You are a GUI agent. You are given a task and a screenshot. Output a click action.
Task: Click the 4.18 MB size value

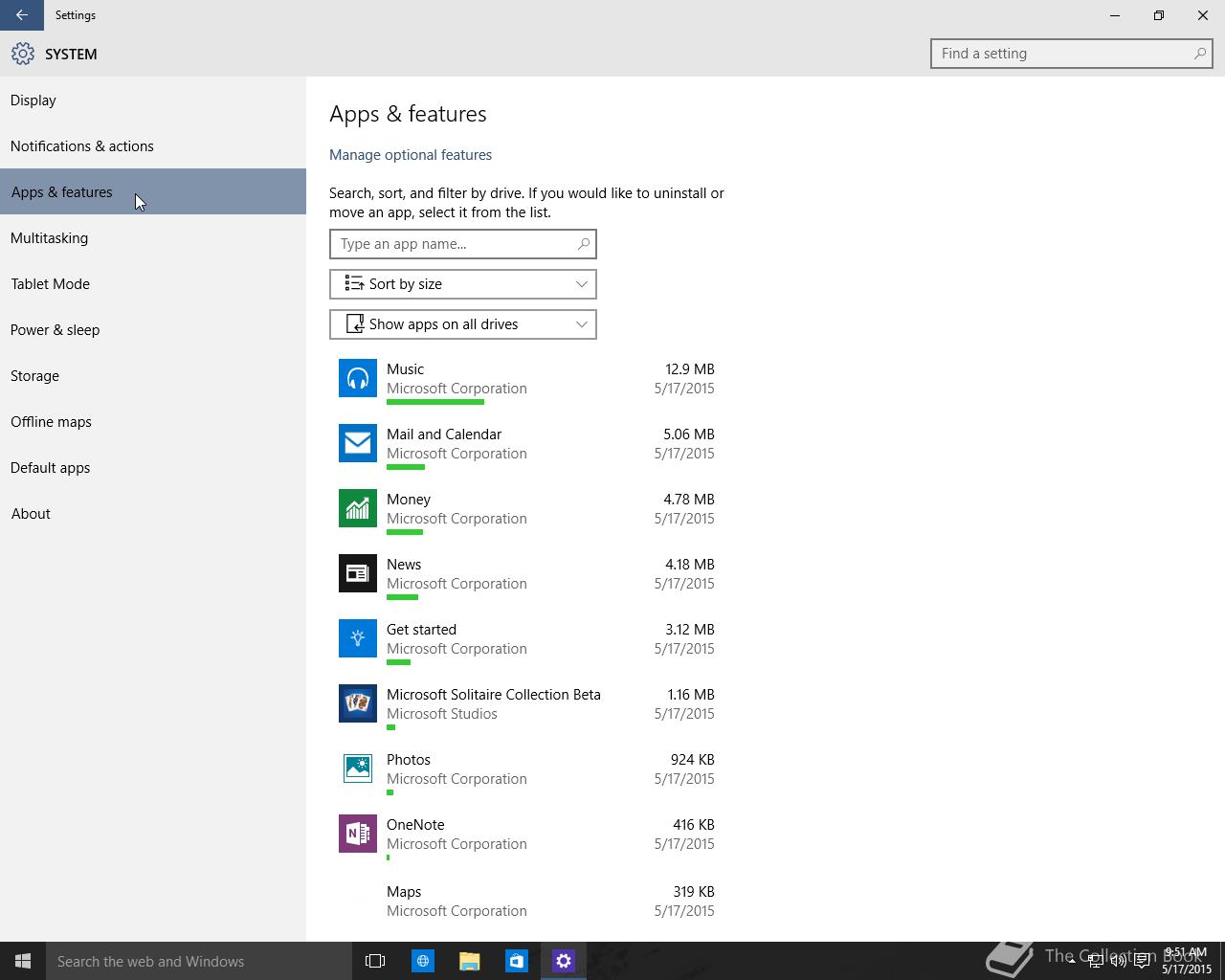tap(689, 564)
